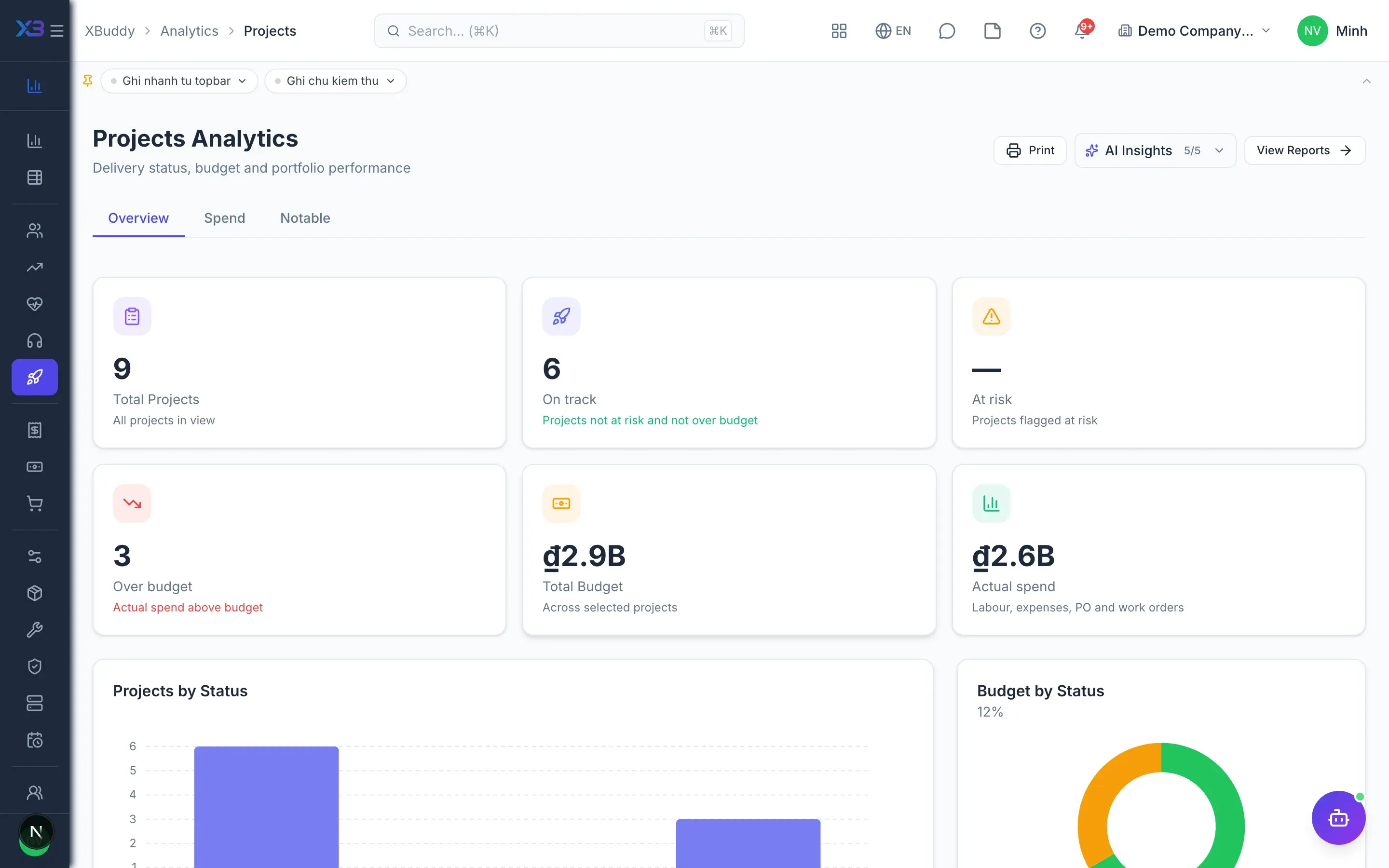Open the people contacts sidebar icon

click(x=34, y=230)
